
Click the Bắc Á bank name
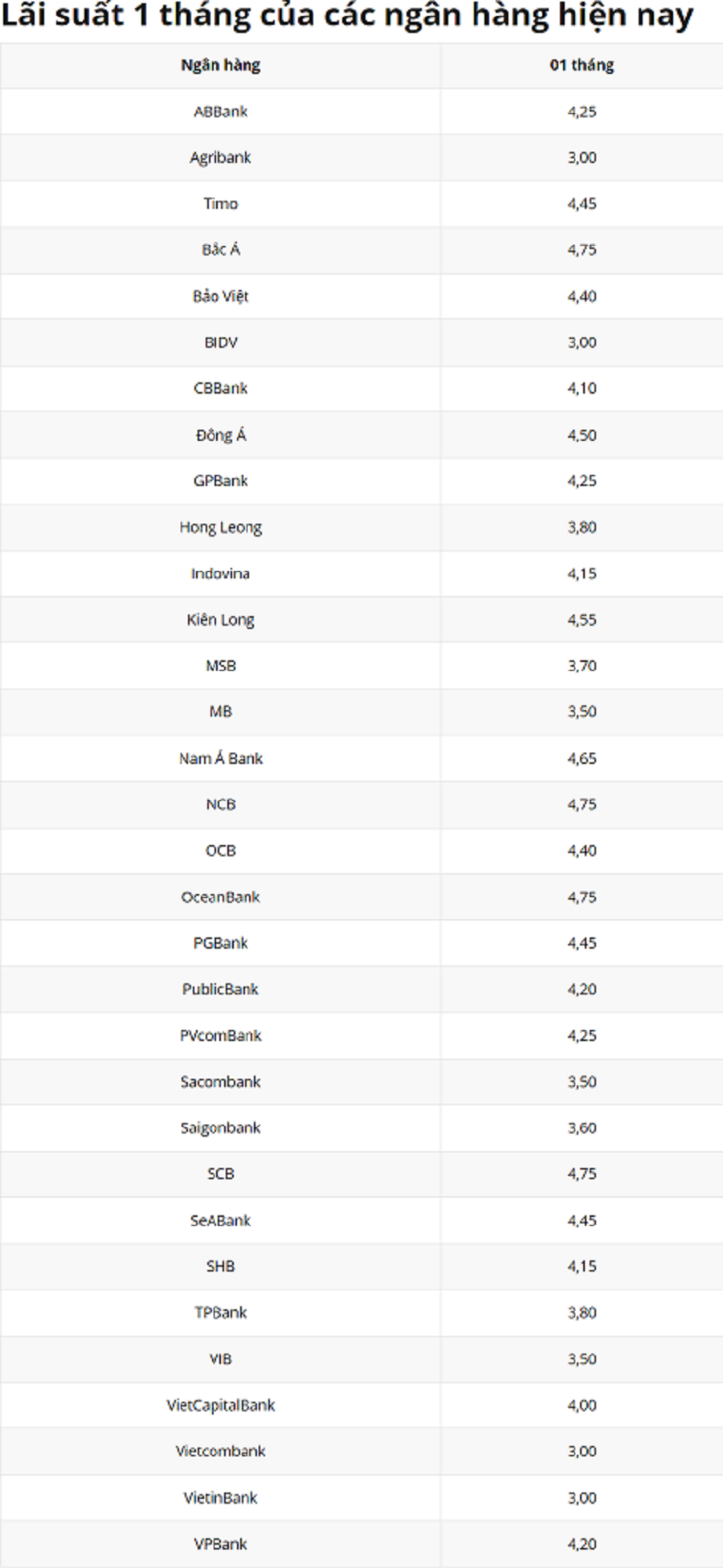tap(220, 250)
